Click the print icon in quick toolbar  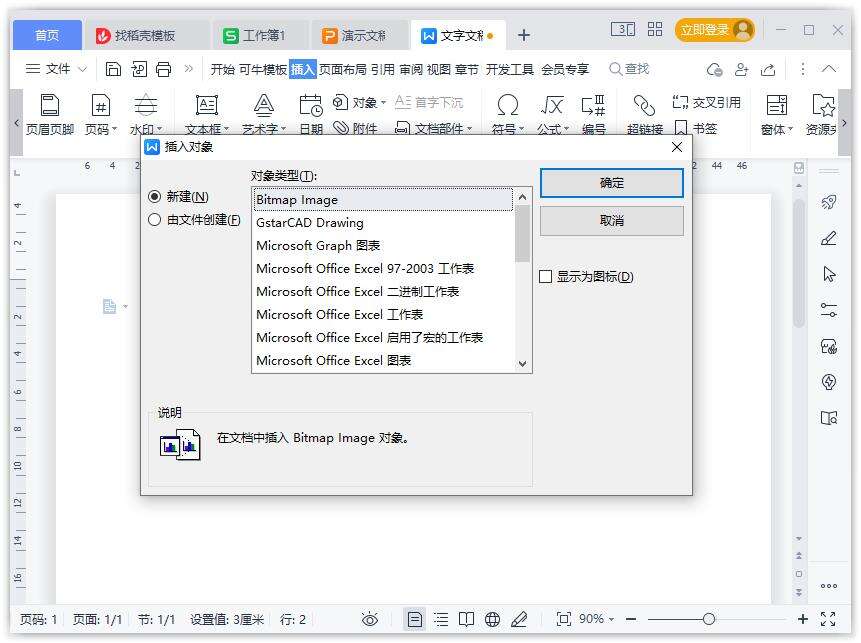pos(164,69)
